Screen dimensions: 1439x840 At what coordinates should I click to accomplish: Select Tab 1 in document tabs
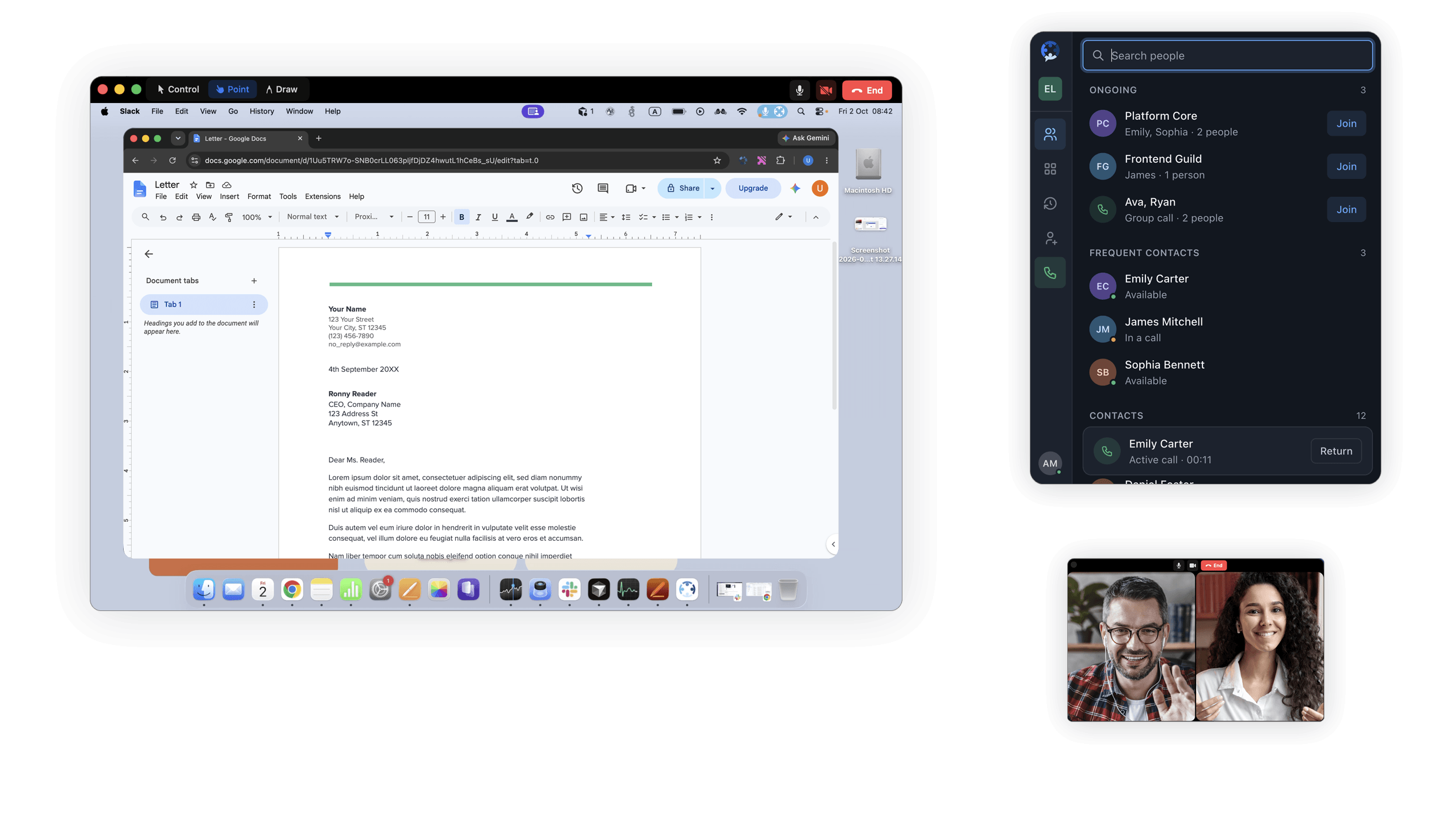point(203,304)
